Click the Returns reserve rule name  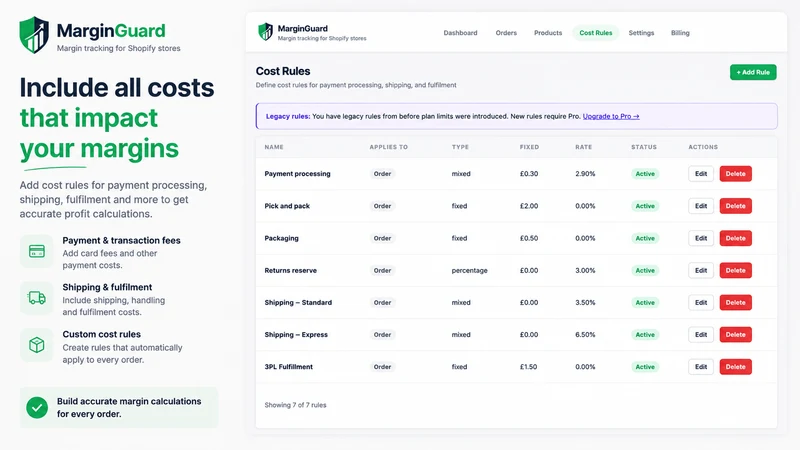291,270
